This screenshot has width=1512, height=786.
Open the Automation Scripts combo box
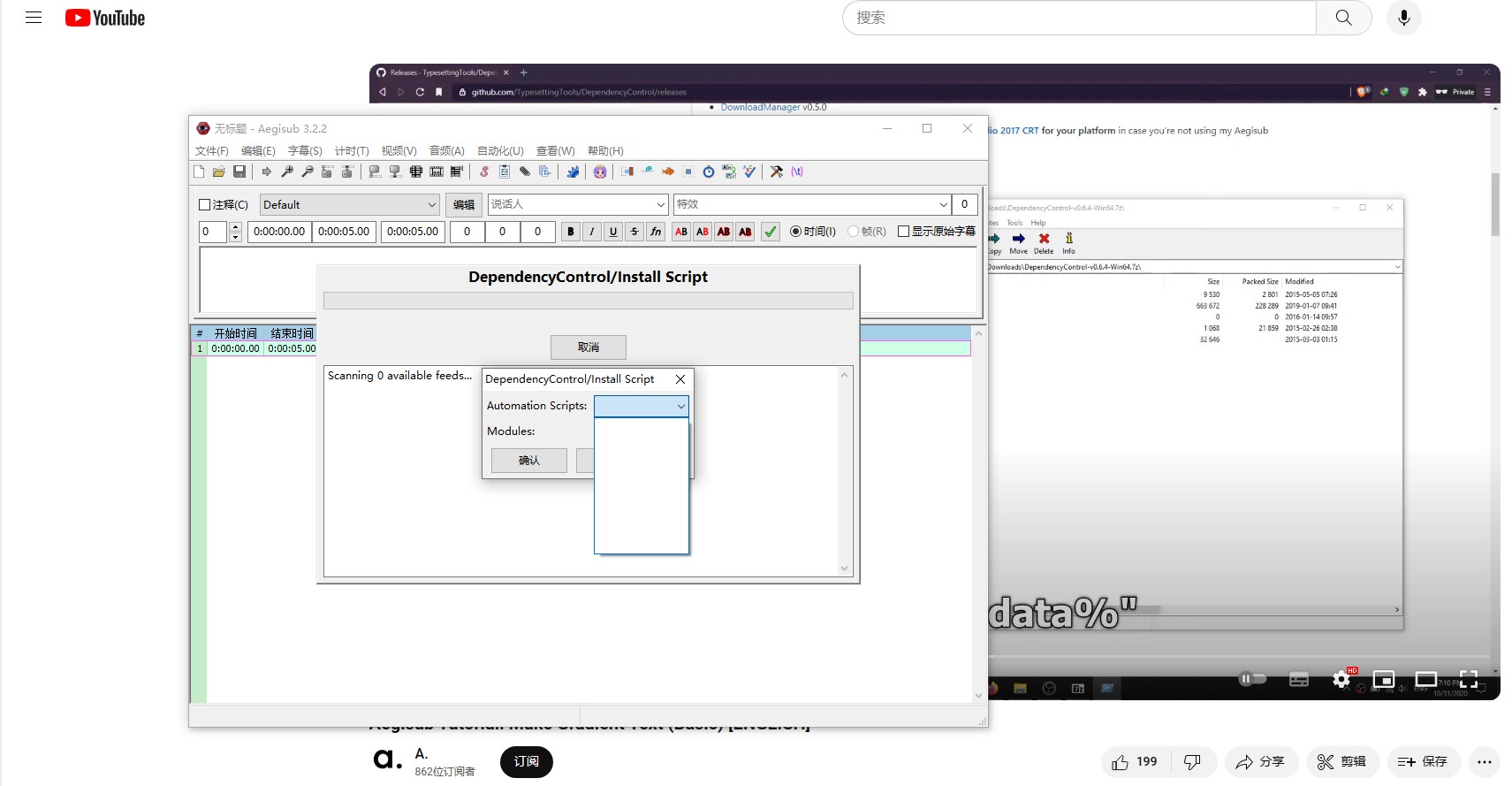pyautogui.click(x=641, y=406)
